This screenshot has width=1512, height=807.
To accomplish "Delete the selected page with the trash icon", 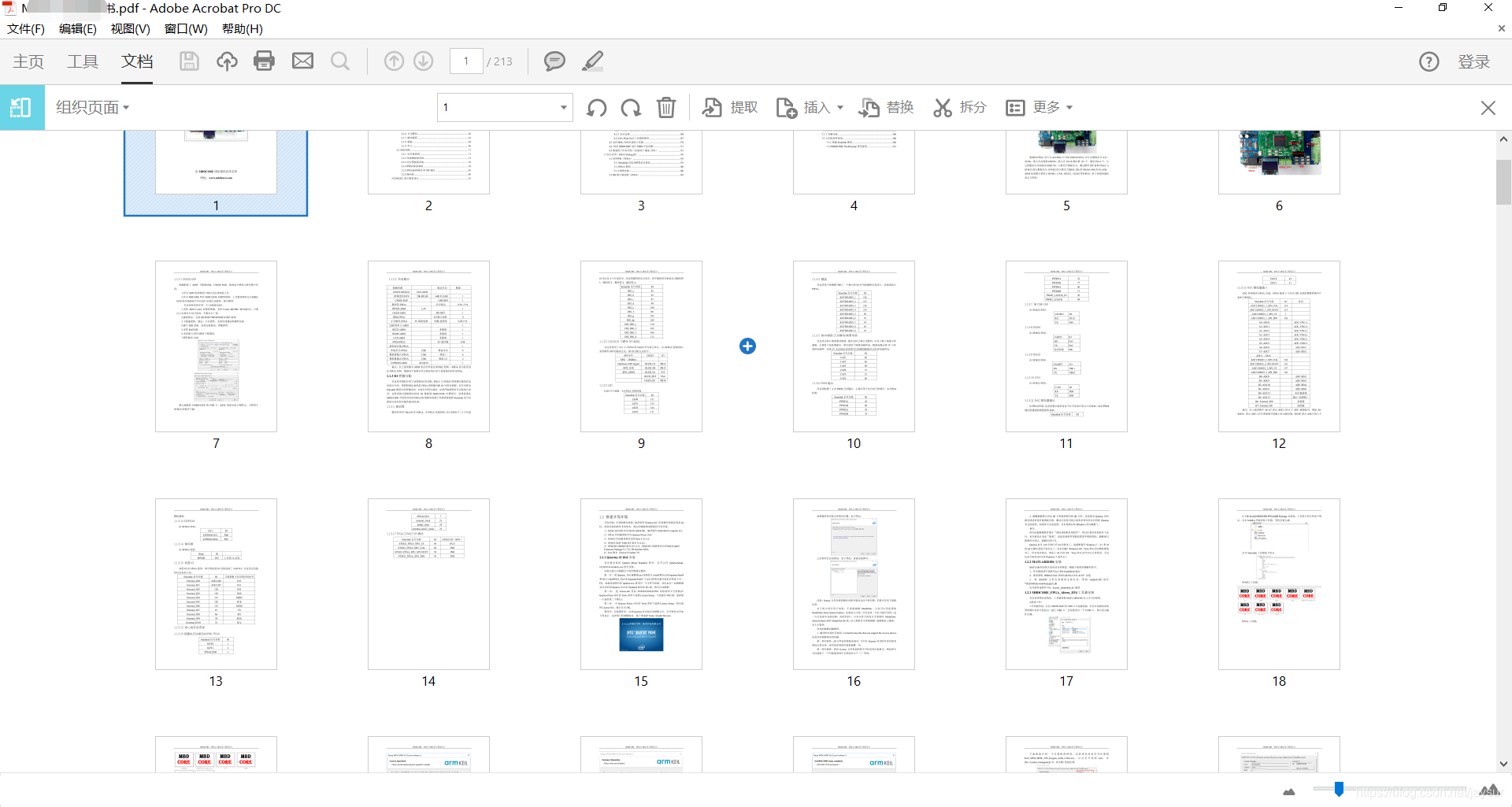I will (666, 108).
